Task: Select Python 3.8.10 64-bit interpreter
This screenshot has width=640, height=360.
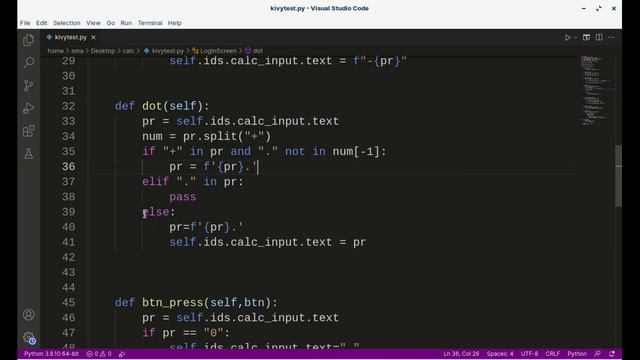Action: [x=51, y=354]
